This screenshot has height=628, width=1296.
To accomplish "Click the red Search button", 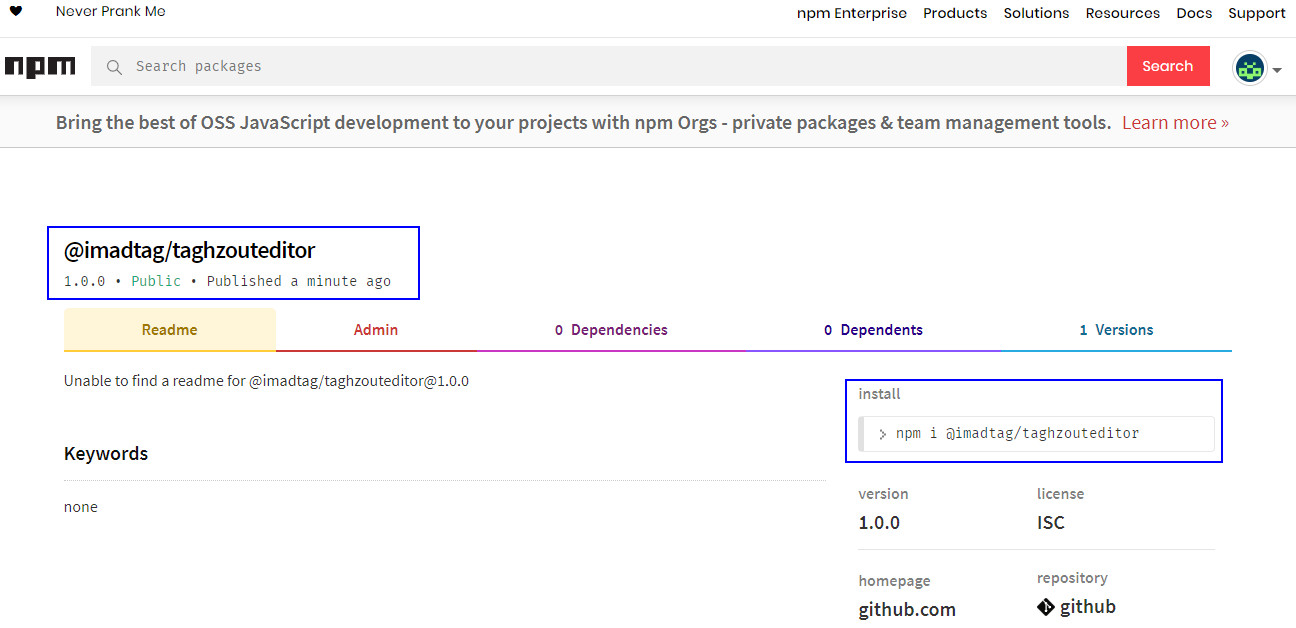I will coord(1168,66).
